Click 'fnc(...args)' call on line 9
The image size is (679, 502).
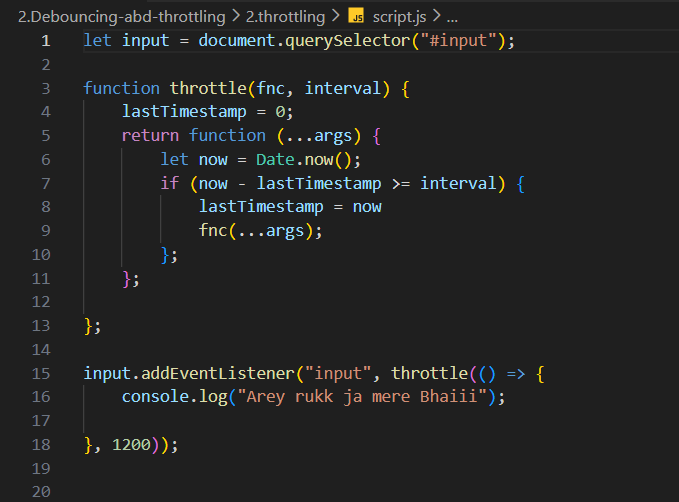(256, 230)
